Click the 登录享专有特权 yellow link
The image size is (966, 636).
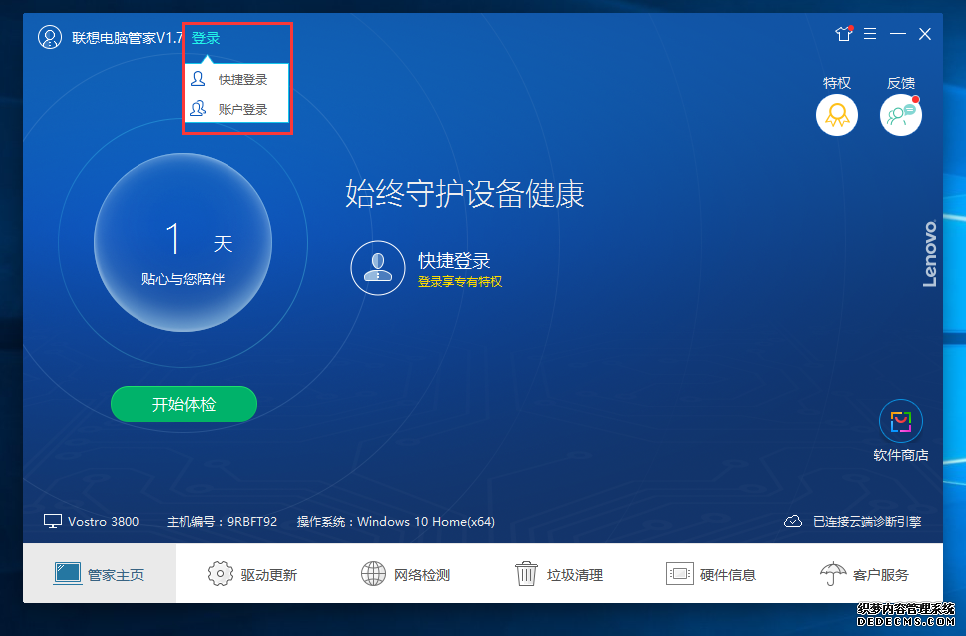pyautogui.click(x=460, y=282)
